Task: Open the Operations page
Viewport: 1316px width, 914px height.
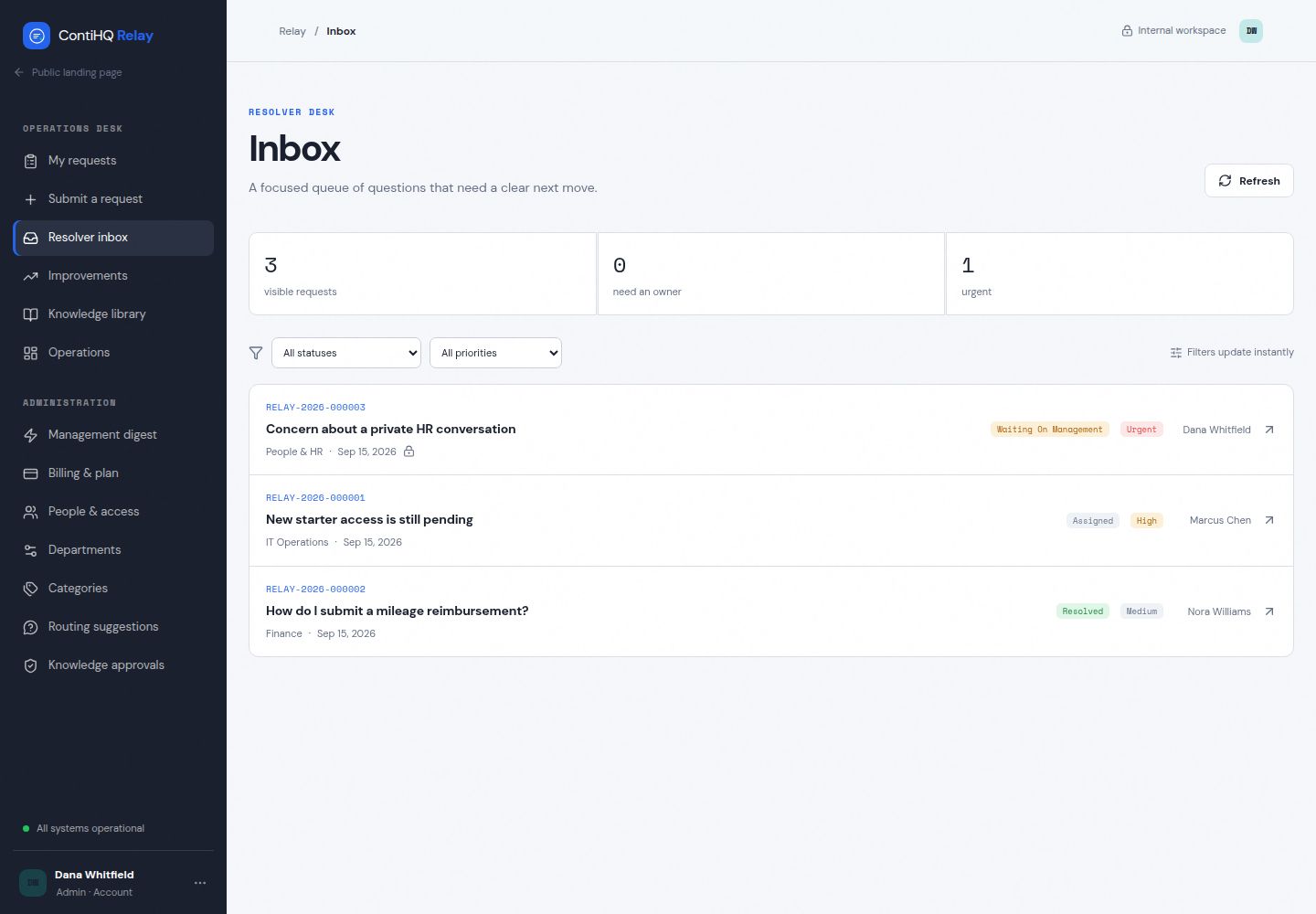Action: point(113,353)
